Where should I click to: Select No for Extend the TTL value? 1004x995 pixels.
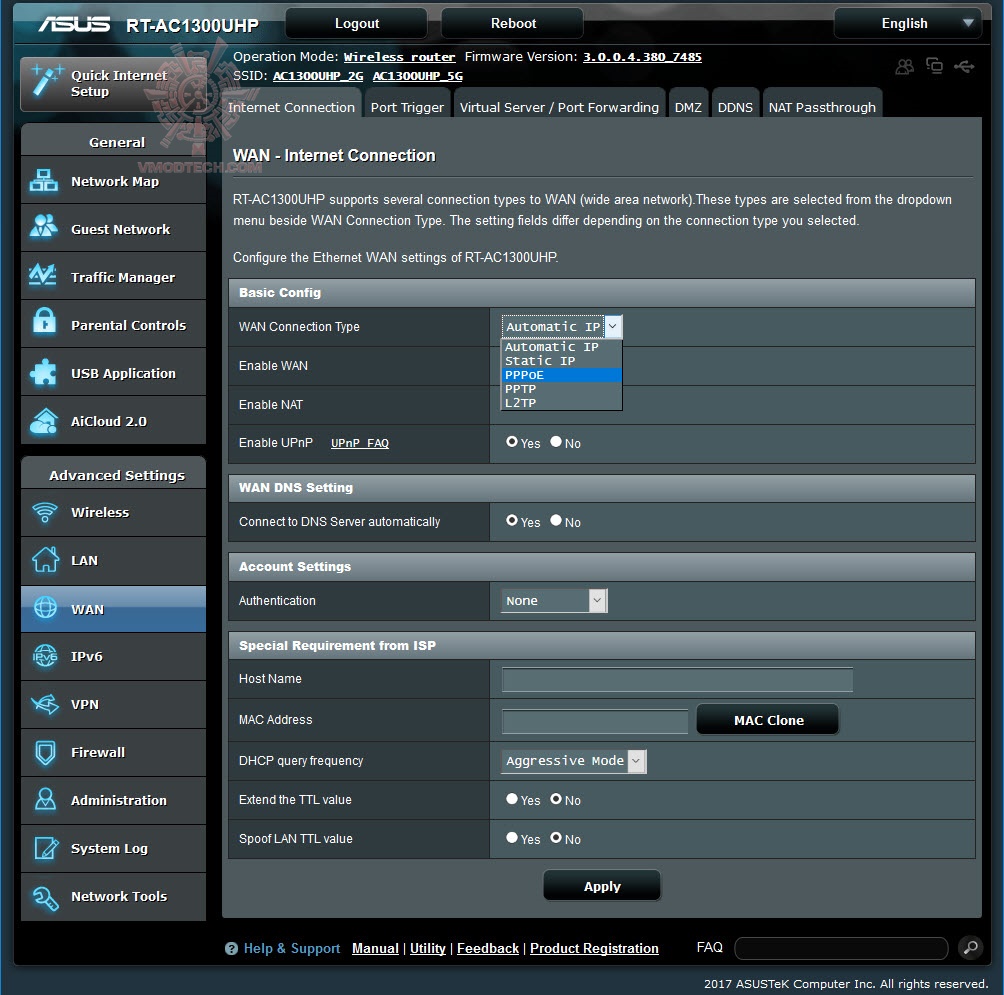pos(556,798)
